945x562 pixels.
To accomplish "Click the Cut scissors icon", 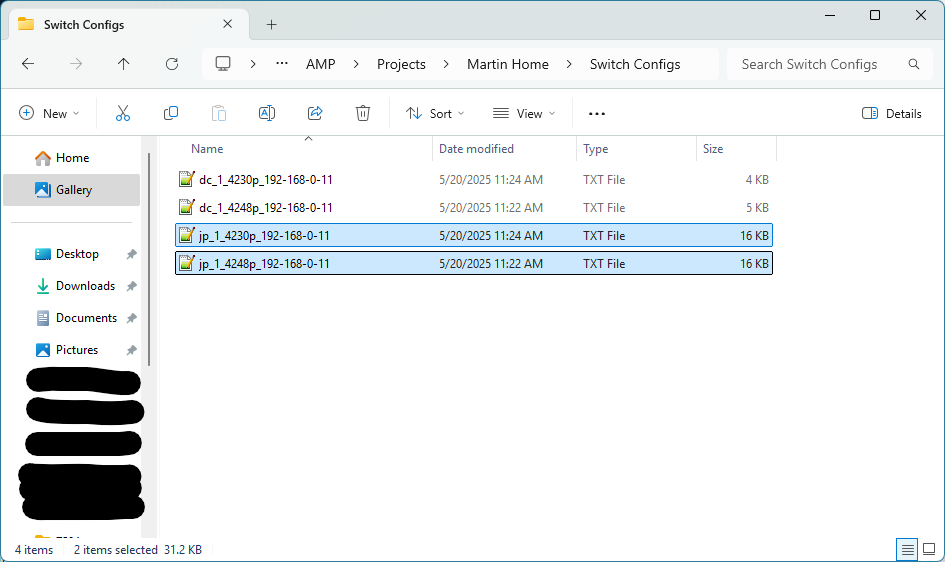I will (x=123, y=113).
